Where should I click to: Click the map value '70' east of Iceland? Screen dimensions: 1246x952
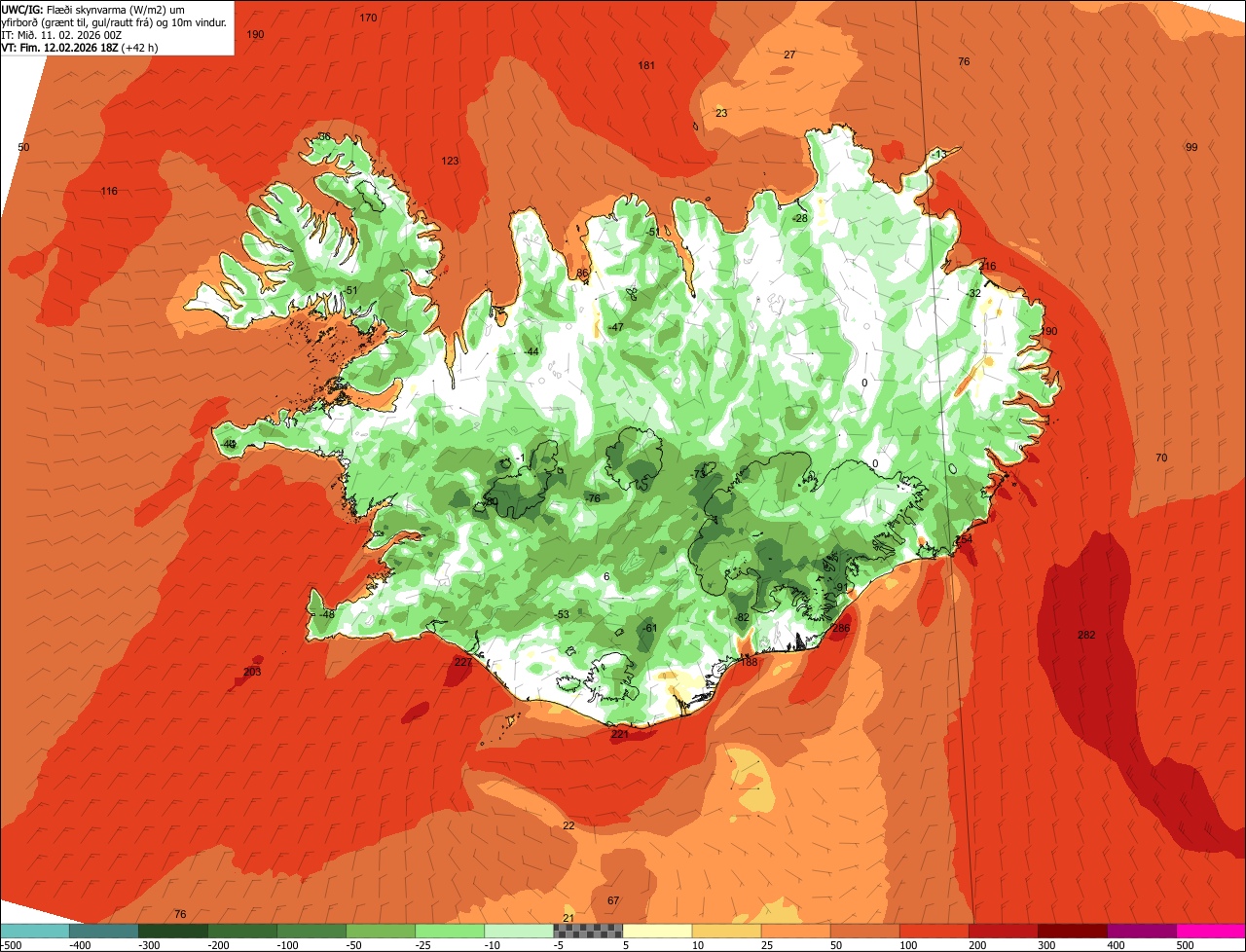coord(1161,458)
